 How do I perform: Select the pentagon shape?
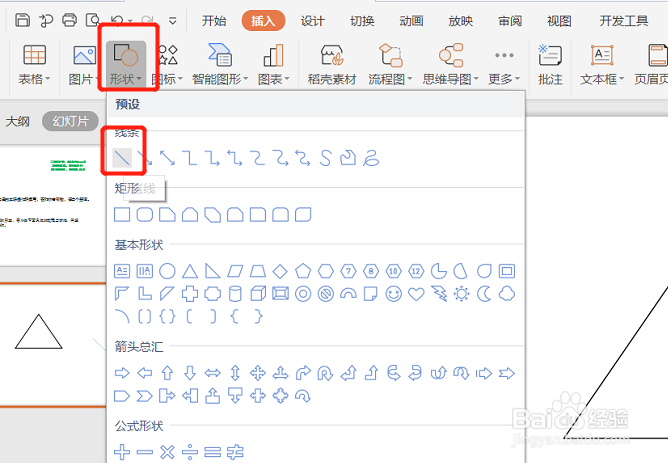coord(303,271)
